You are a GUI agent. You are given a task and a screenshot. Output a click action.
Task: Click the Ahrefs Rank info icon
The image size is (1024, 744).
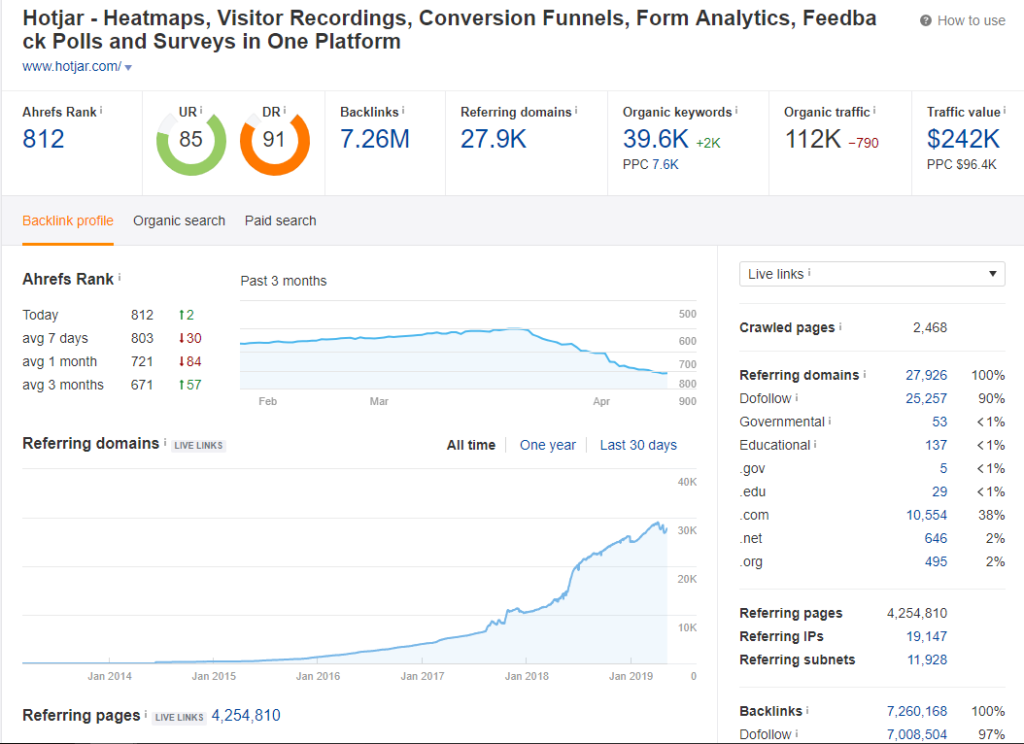[104, 111]
